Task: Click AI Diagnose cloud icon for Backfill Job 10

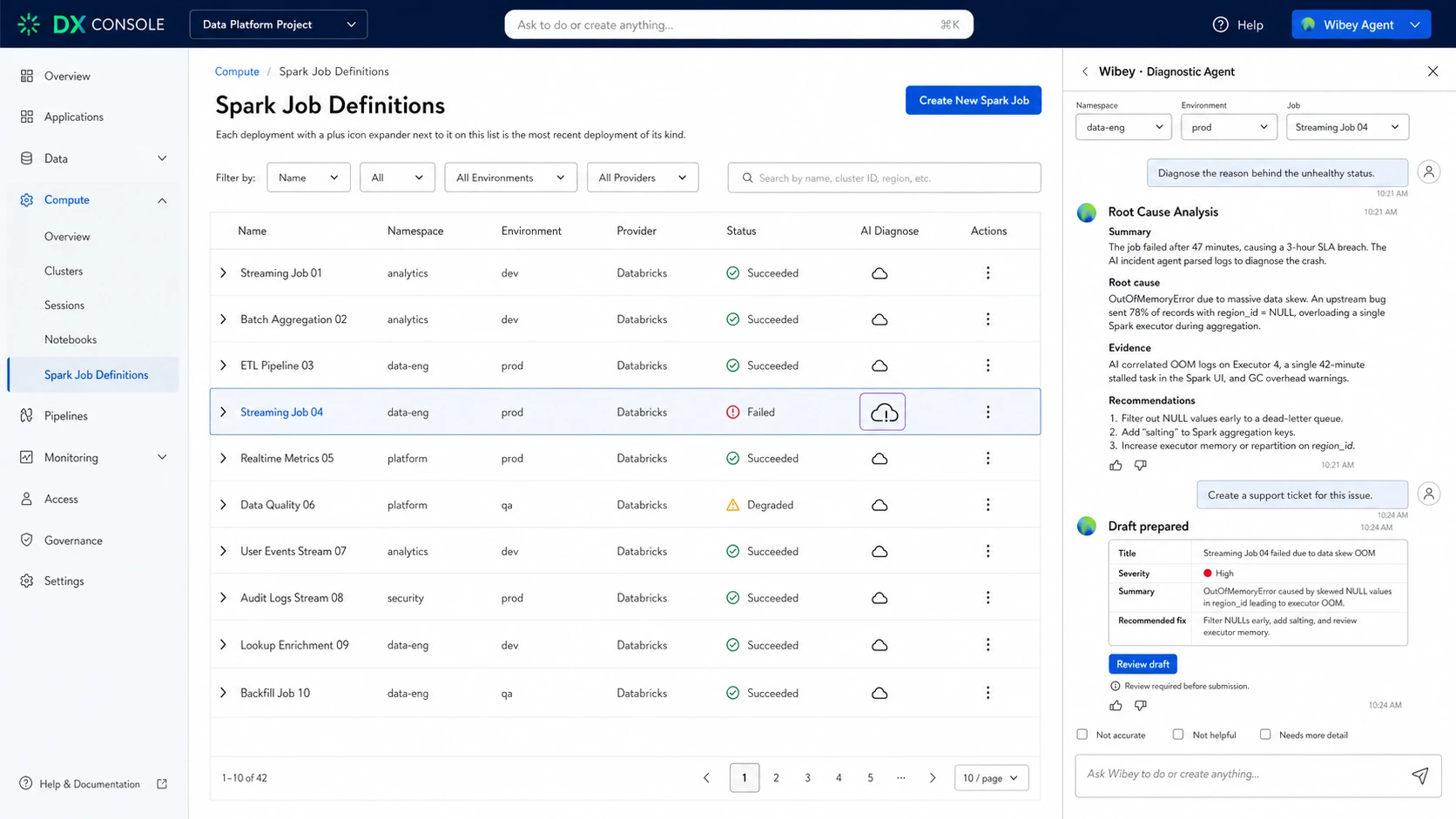Action: coord(880,693)
